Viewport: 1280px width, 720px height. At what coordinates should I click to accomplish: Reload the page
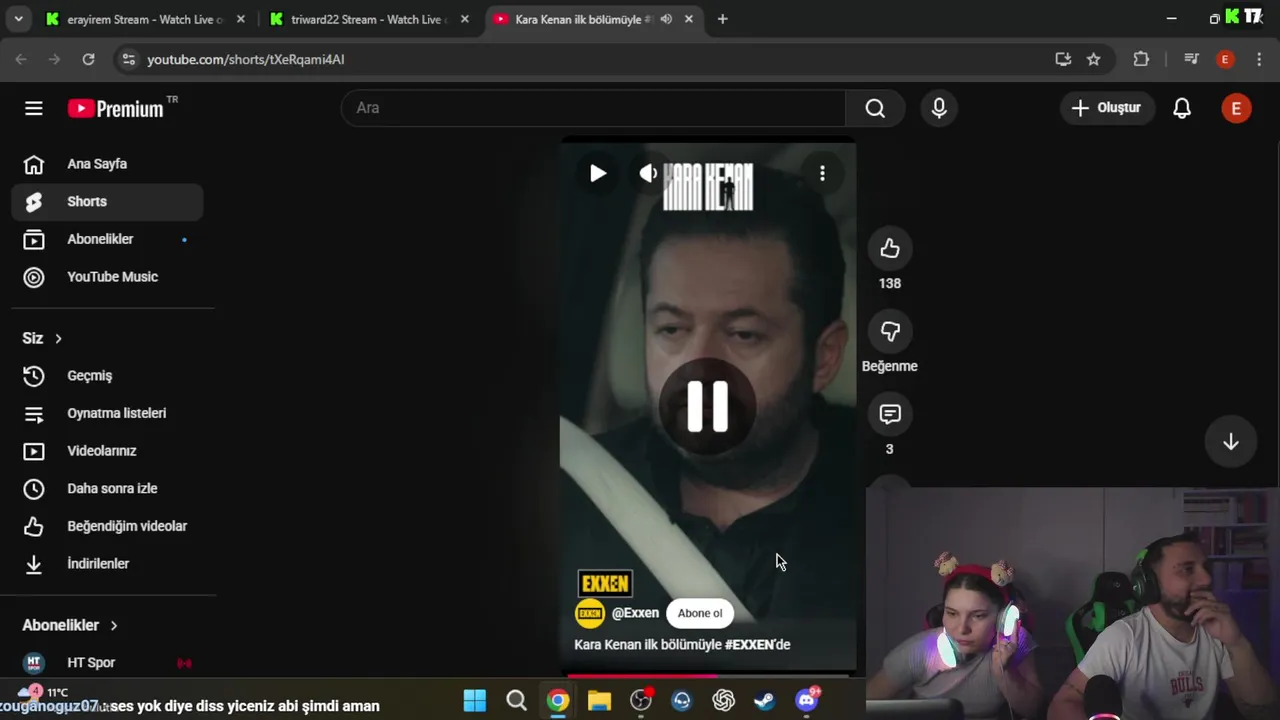tap(88, 59)
